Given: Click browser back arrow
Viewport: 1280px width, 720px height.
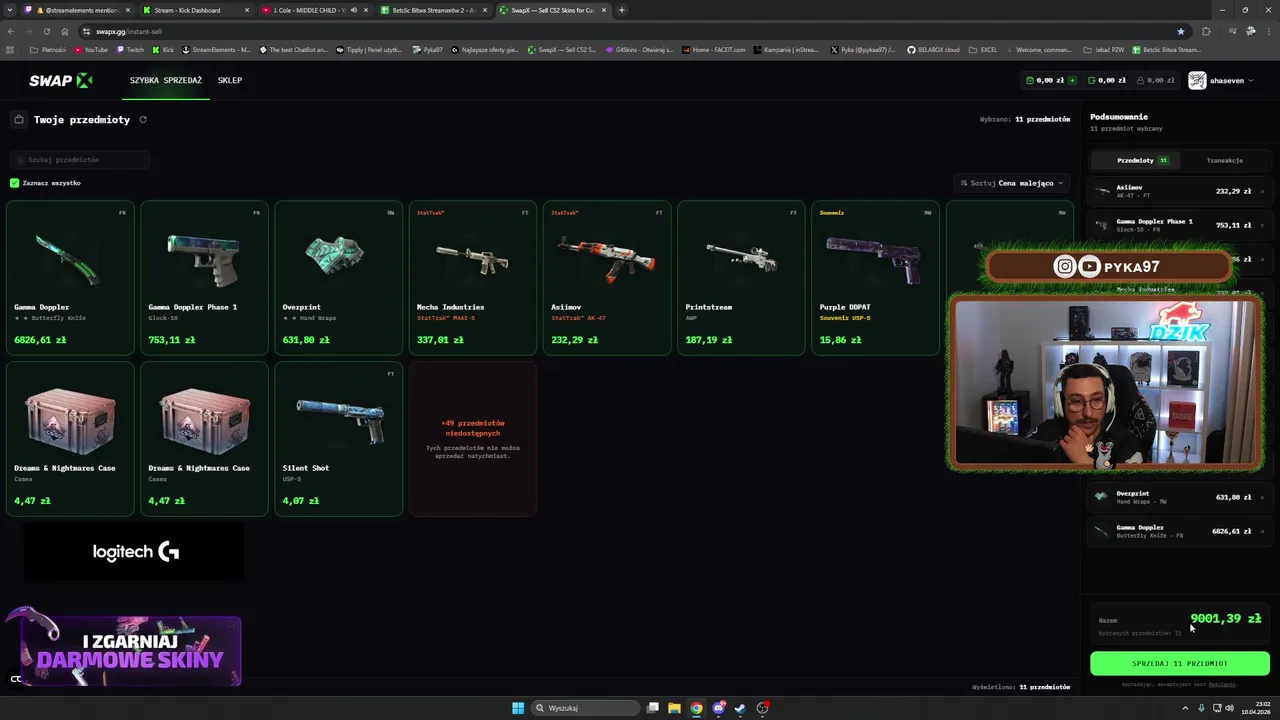Looking at the screenshot, I should tap(11, 31).
